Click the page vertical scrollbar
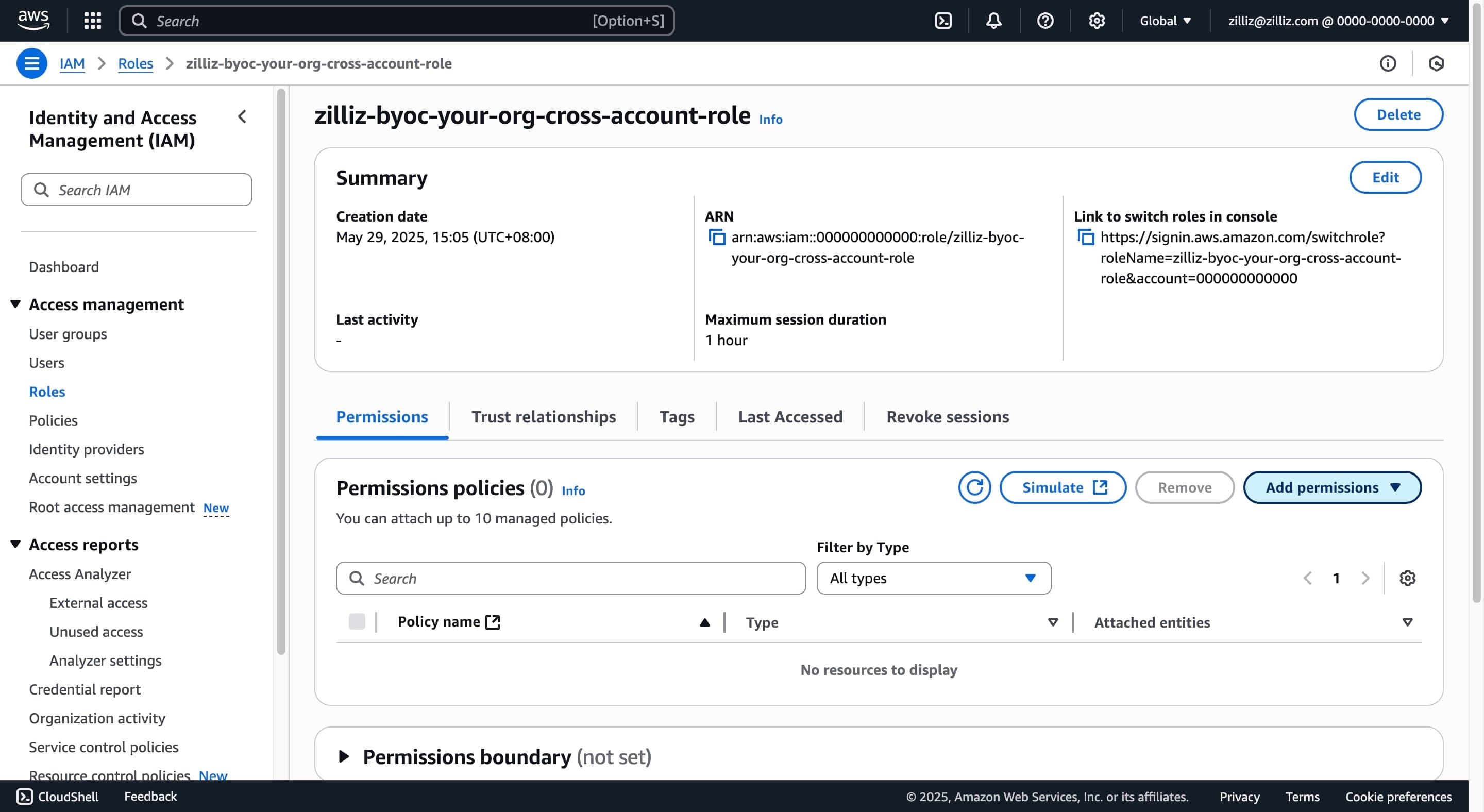 [1476, 302]
